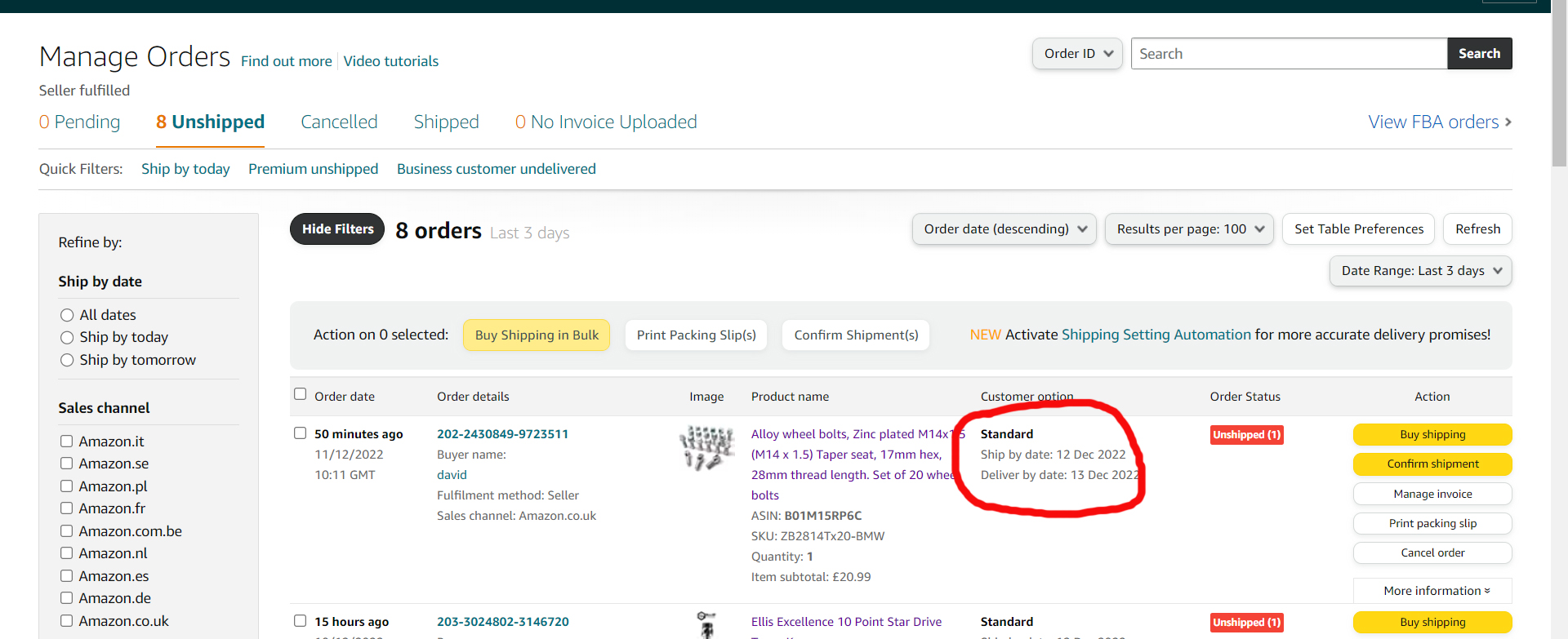Refresh the orders list
1568x639 pixels.
[x=1477, y=229]
